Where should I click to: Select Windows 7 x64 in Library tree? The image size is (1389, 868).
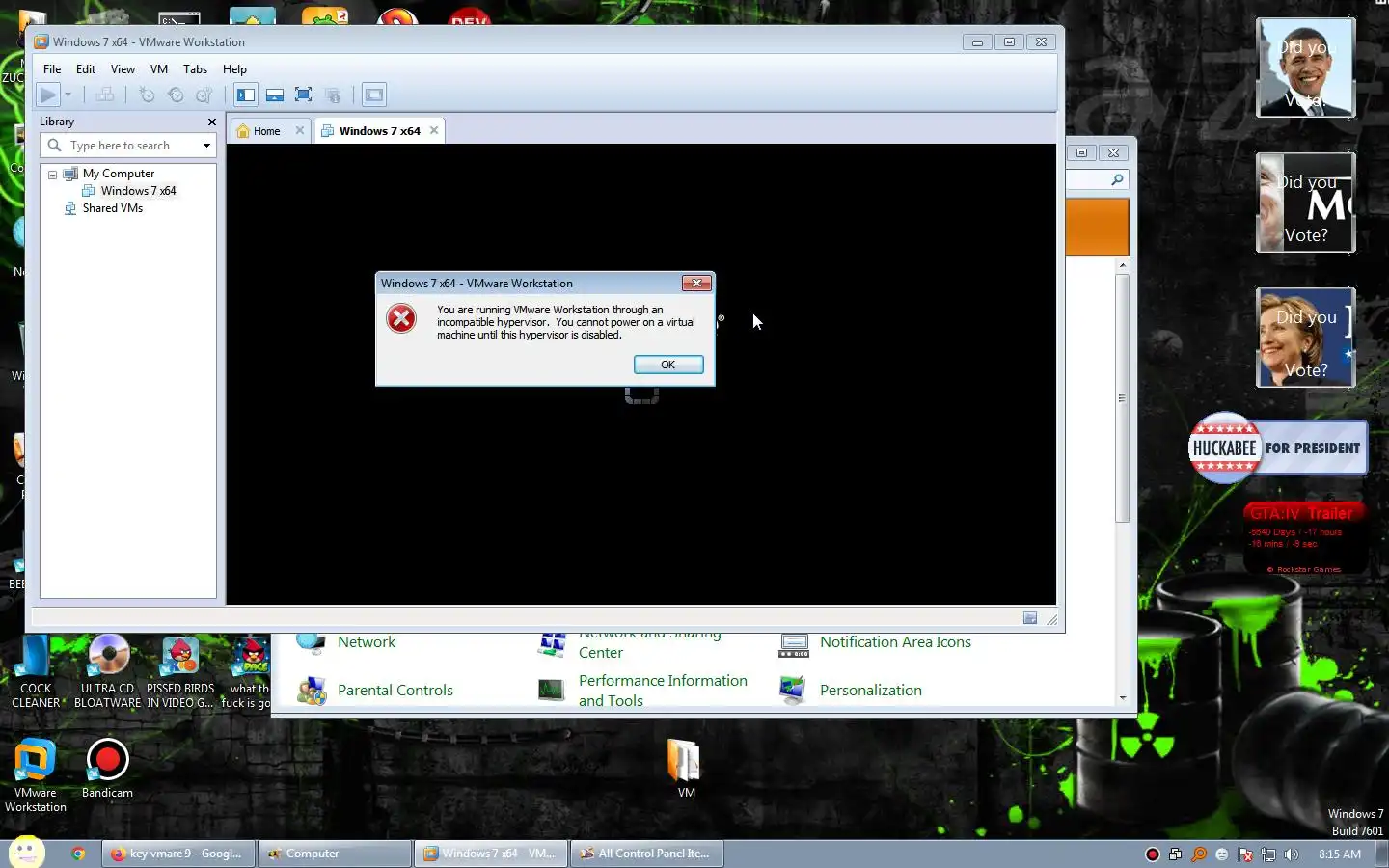[138, 191]
